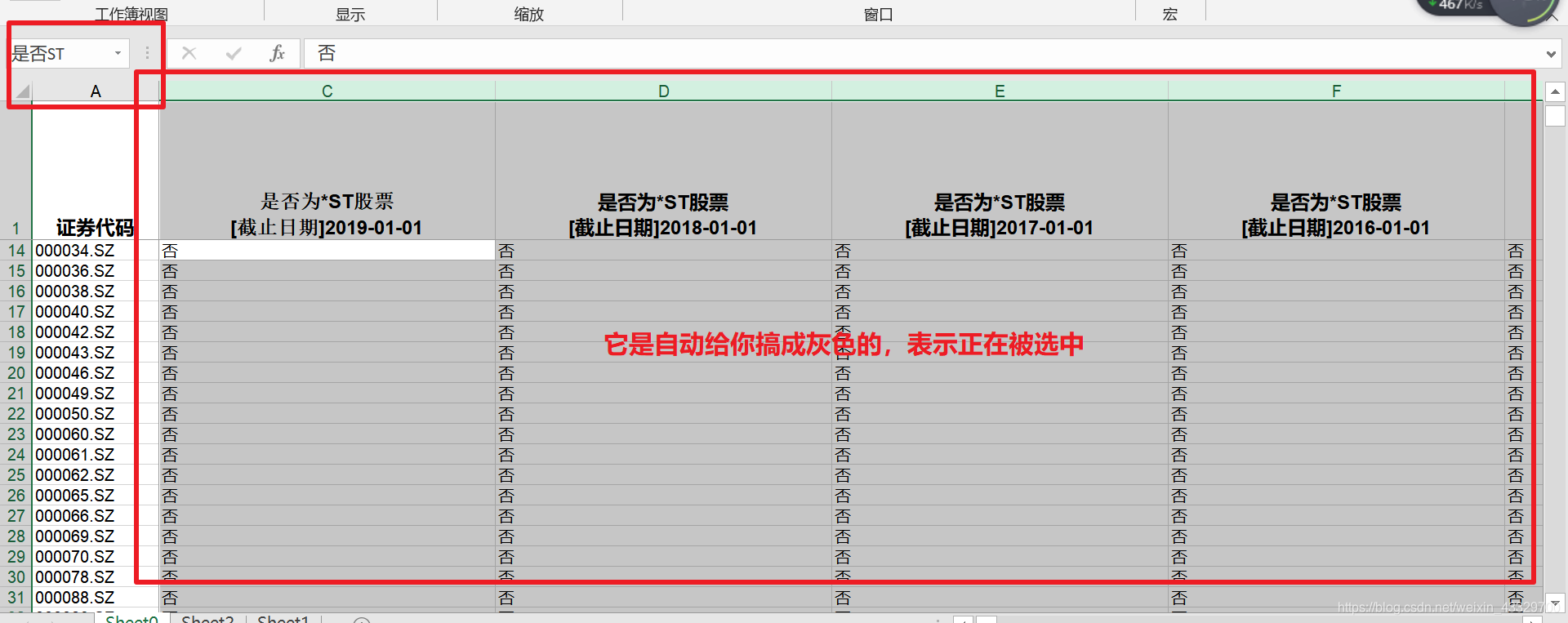The height and width of the screenshot is (623, 1568).
Task: Click the vertical scrollbar up arrow
Action: [x=1555, y=91]
